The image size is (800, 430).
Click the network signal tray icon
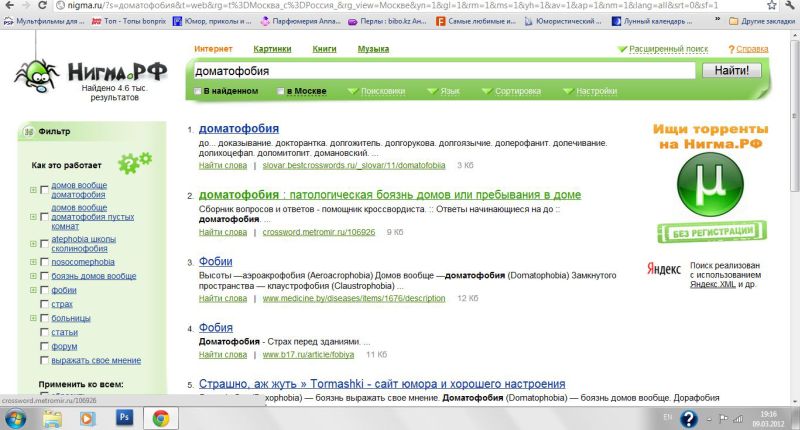[x=737, y=419]
